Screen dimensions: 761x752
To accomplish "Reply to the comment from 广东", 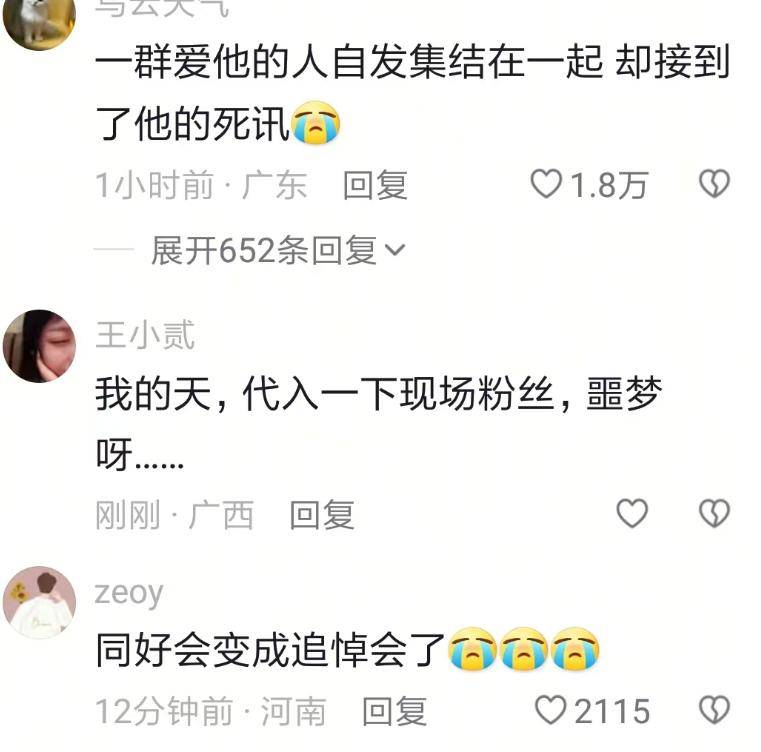I will tap(375, 185).
